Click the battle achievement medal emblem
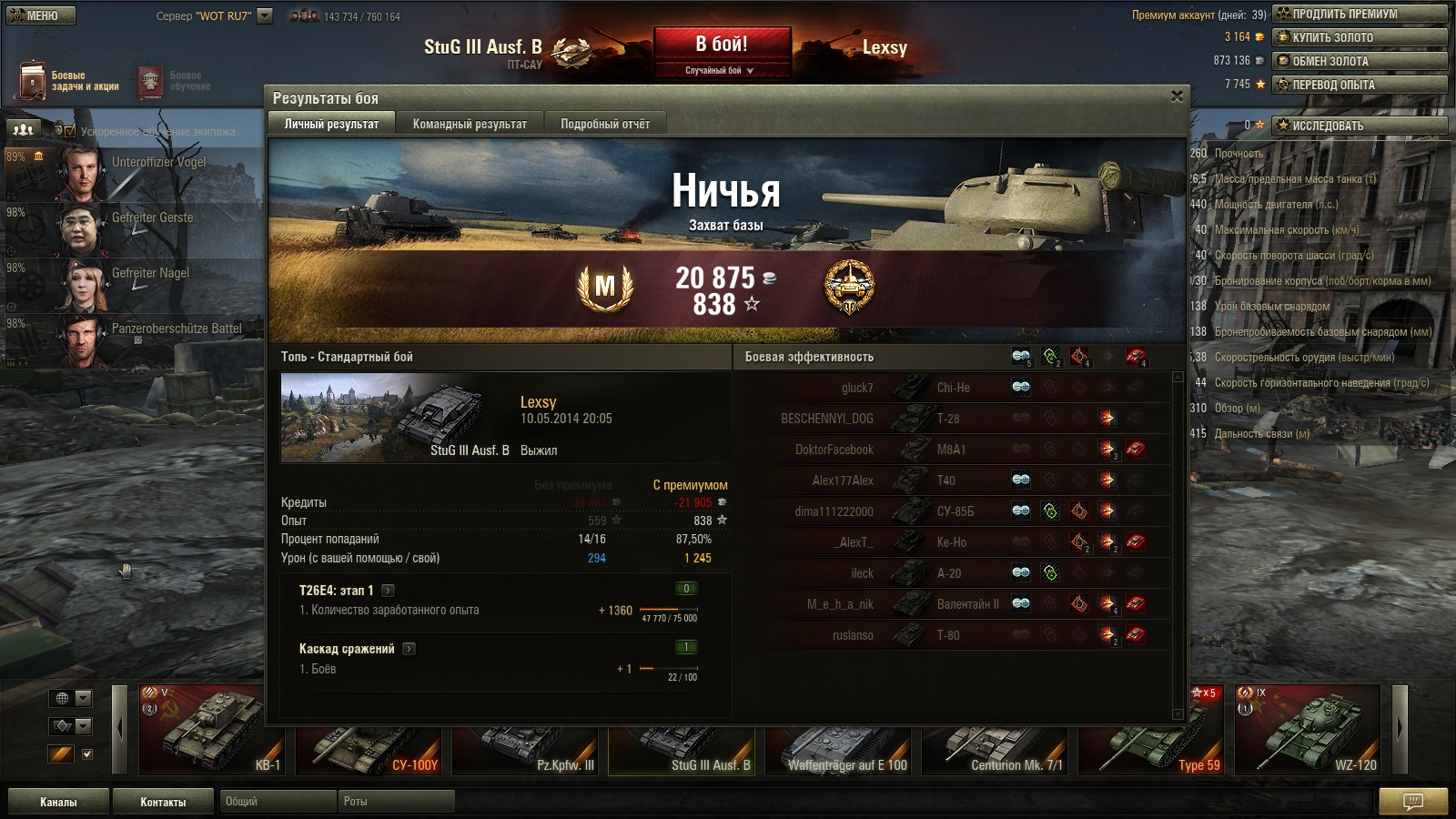This screenshot has width=1456, height=819. 849,287
